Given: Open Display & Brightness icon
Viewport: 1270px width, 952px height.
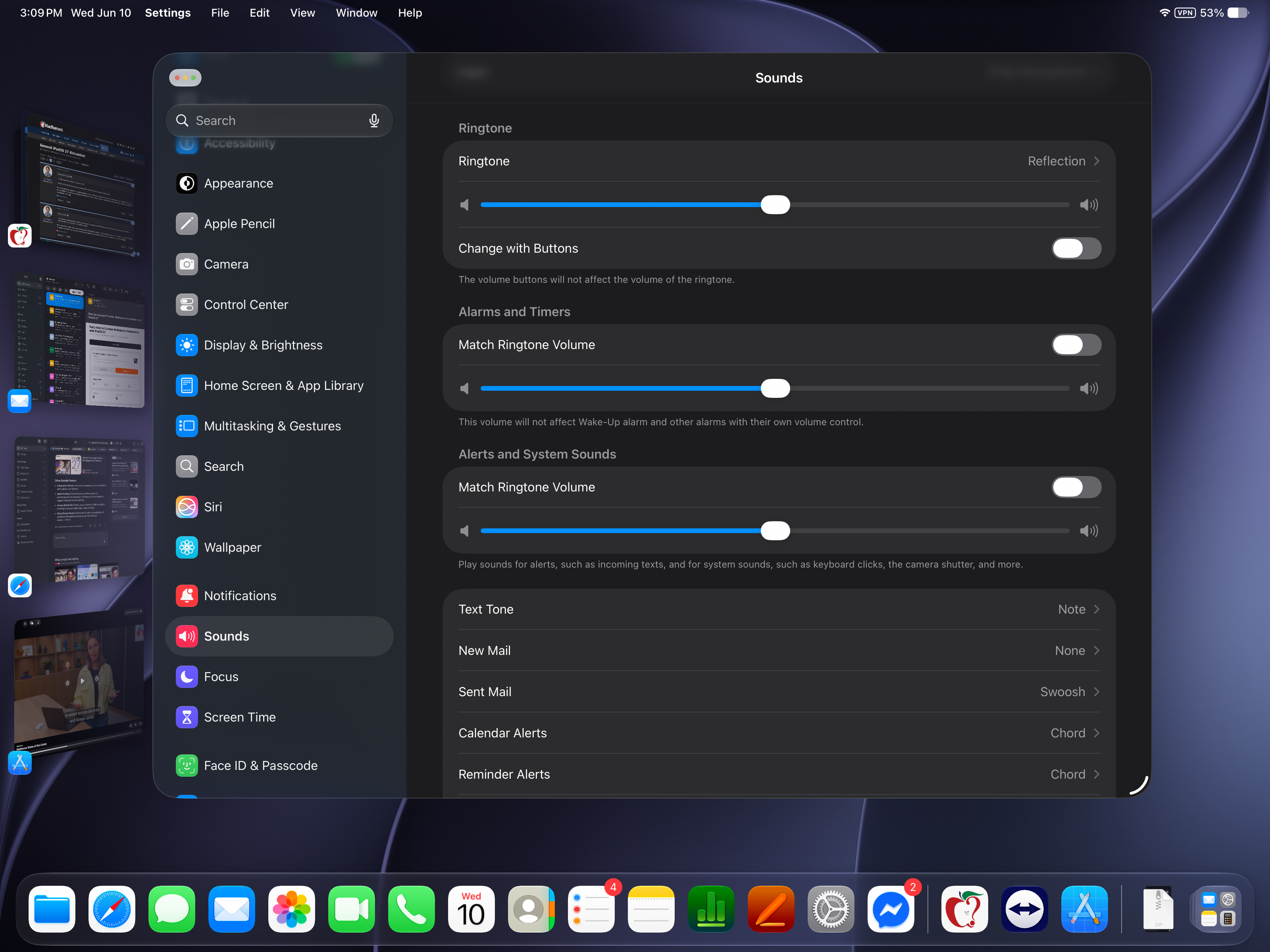Looking at the screenshot, I should 187,345.
